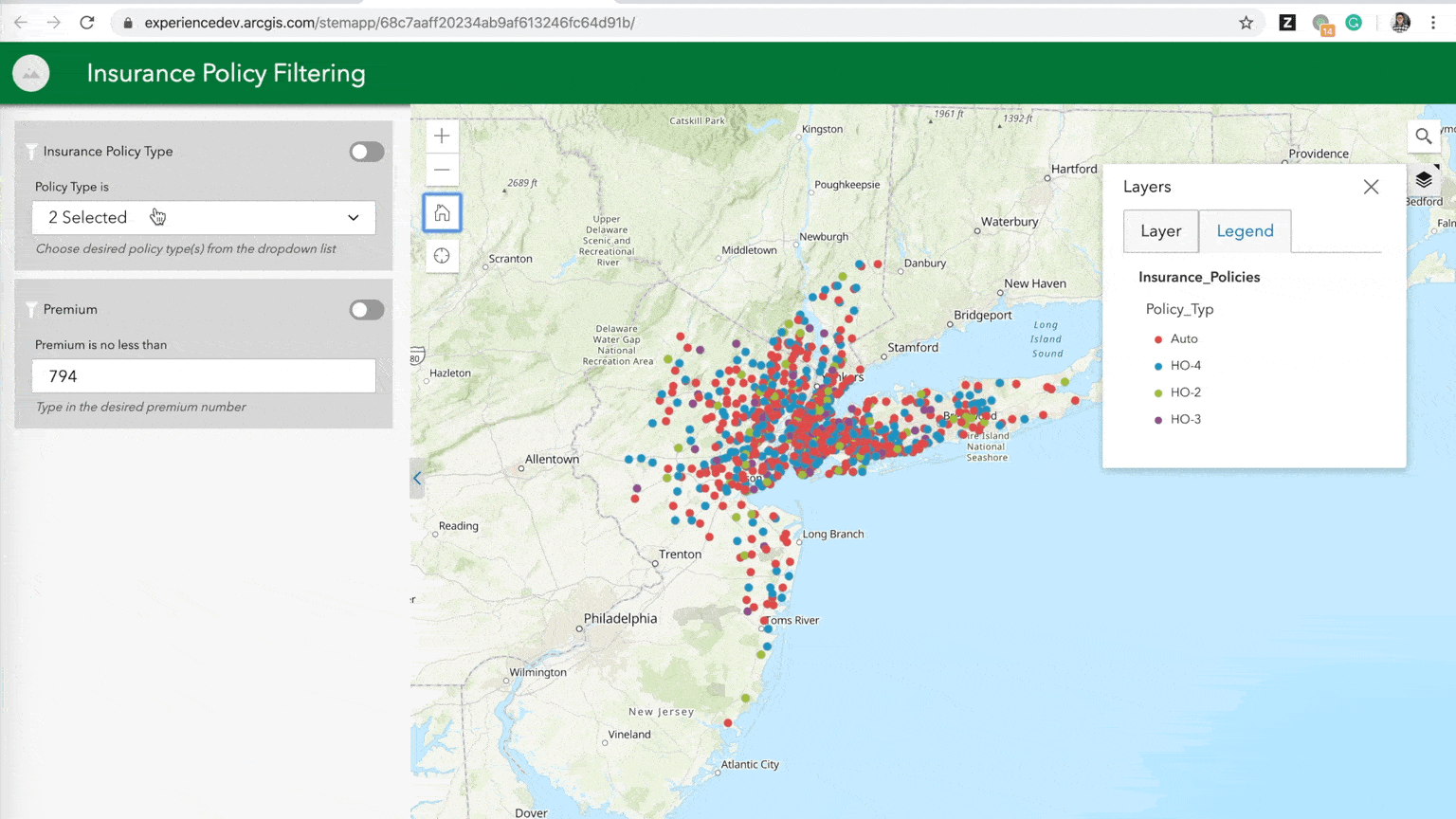The image size is (1456, 819).
Task: Open the browser profile avatar
Action: 1400,23
